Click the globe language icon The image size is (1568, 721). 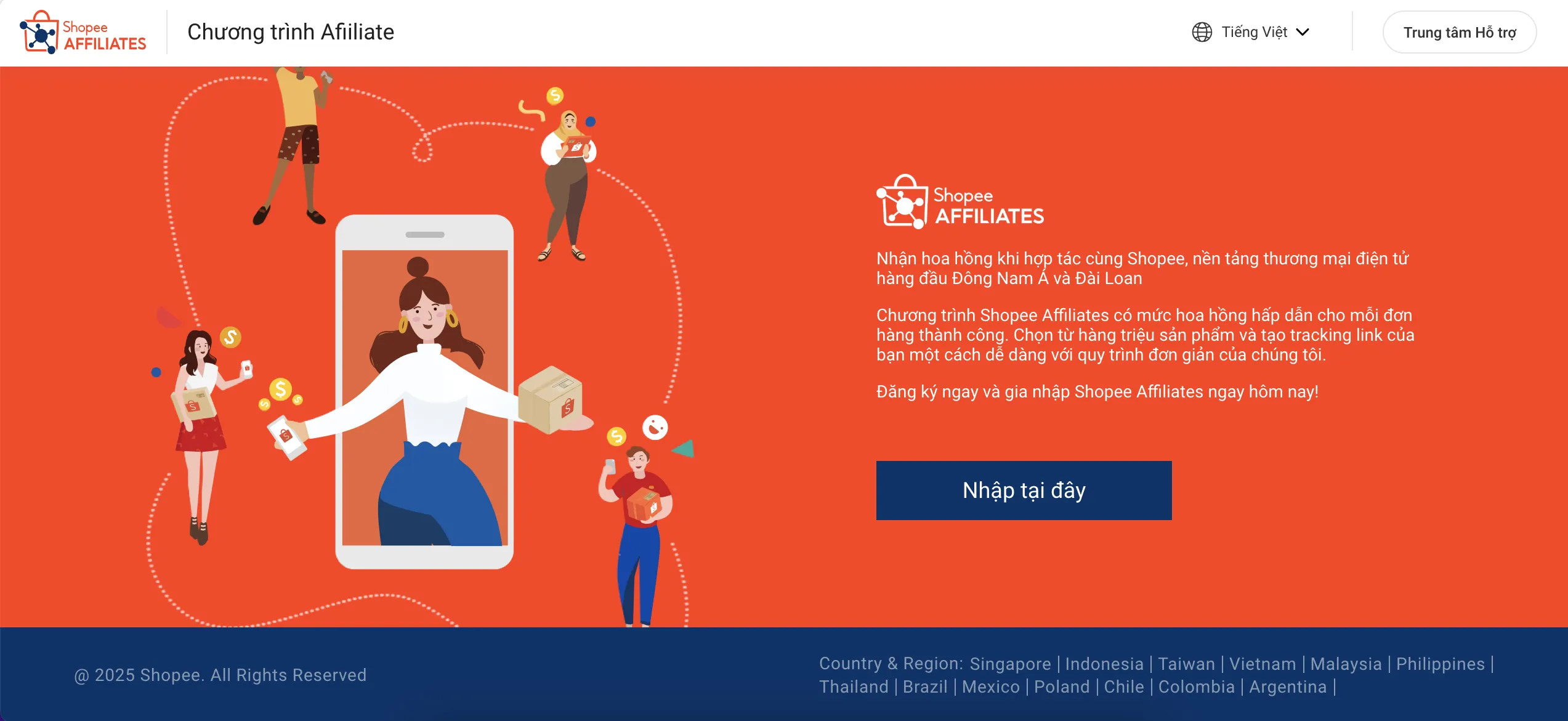point(1202,32)
